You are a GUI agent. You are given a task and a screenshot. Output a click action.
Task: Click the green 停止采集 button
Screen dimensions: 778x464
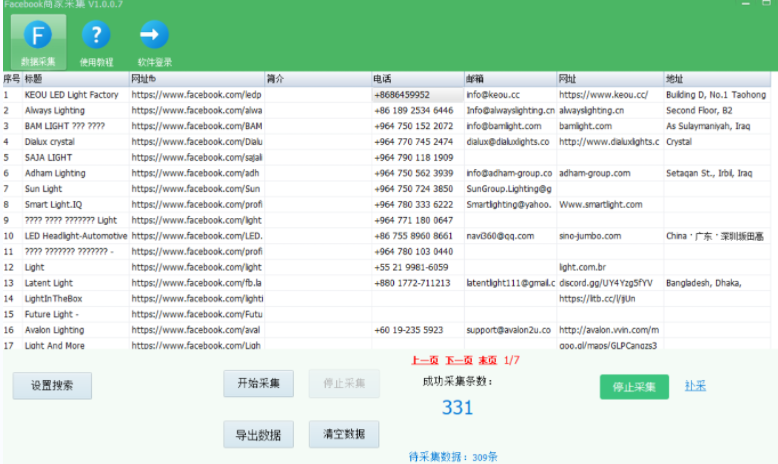click(634, 387)
